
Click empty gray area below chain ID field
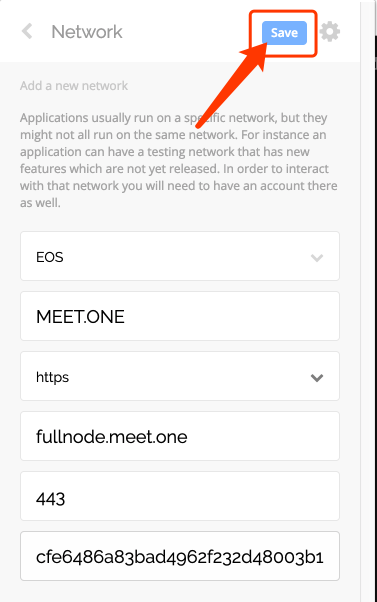(180, 592)
